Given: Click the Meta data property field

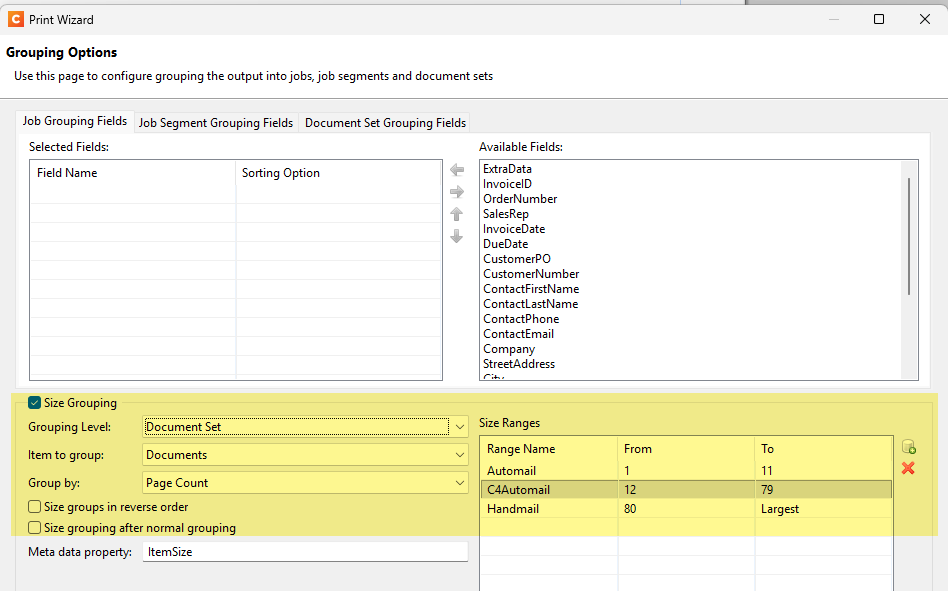Looking at the screenshot, I should (304, 552).
